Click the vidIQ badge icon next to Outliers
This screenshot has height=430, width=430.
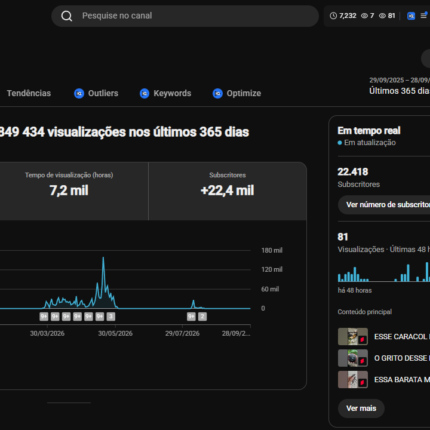coord(79,94)
